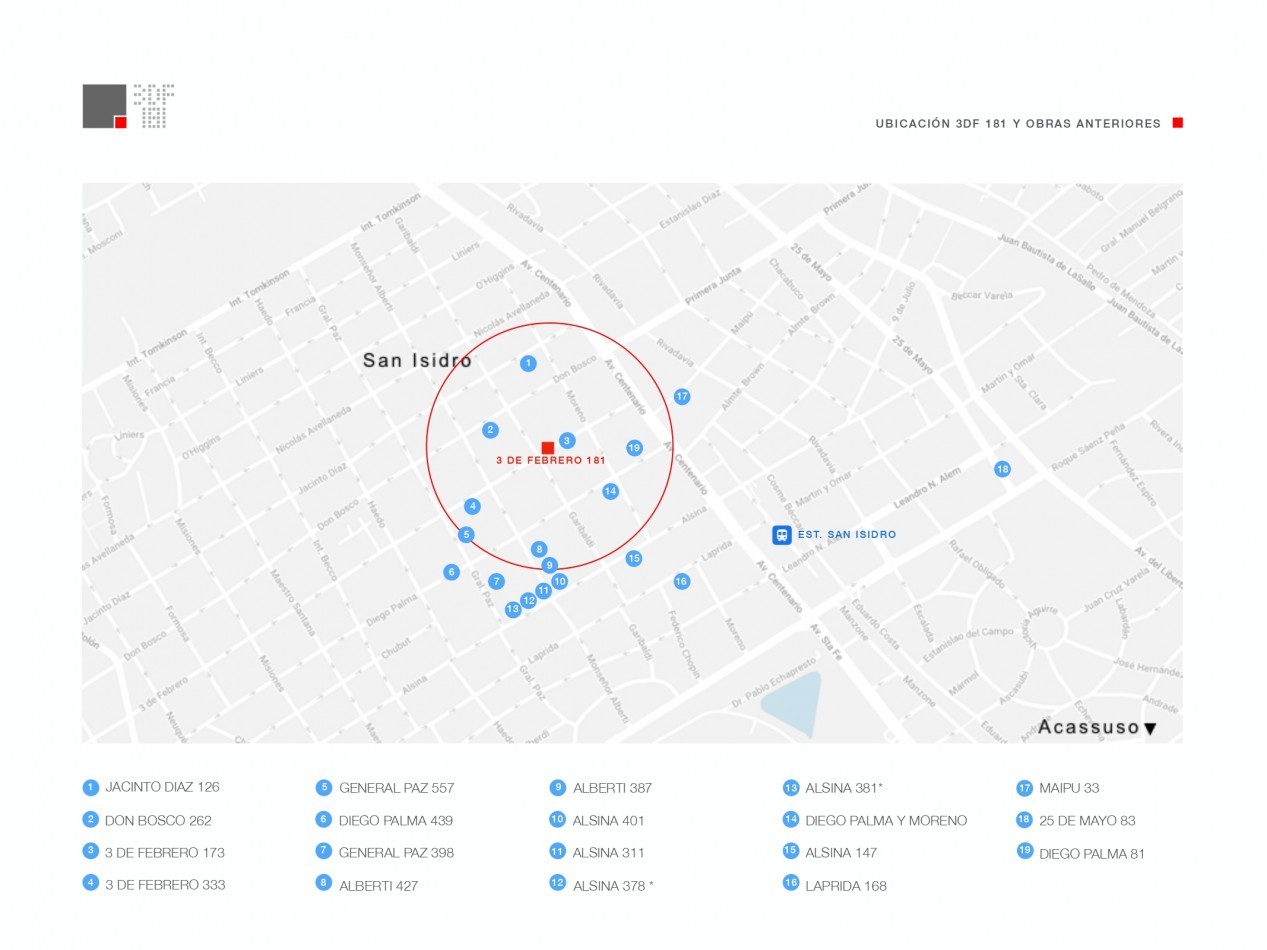The image size is (1267, 950).
Task: Click map marker number 18
Action: point(1002,469)
